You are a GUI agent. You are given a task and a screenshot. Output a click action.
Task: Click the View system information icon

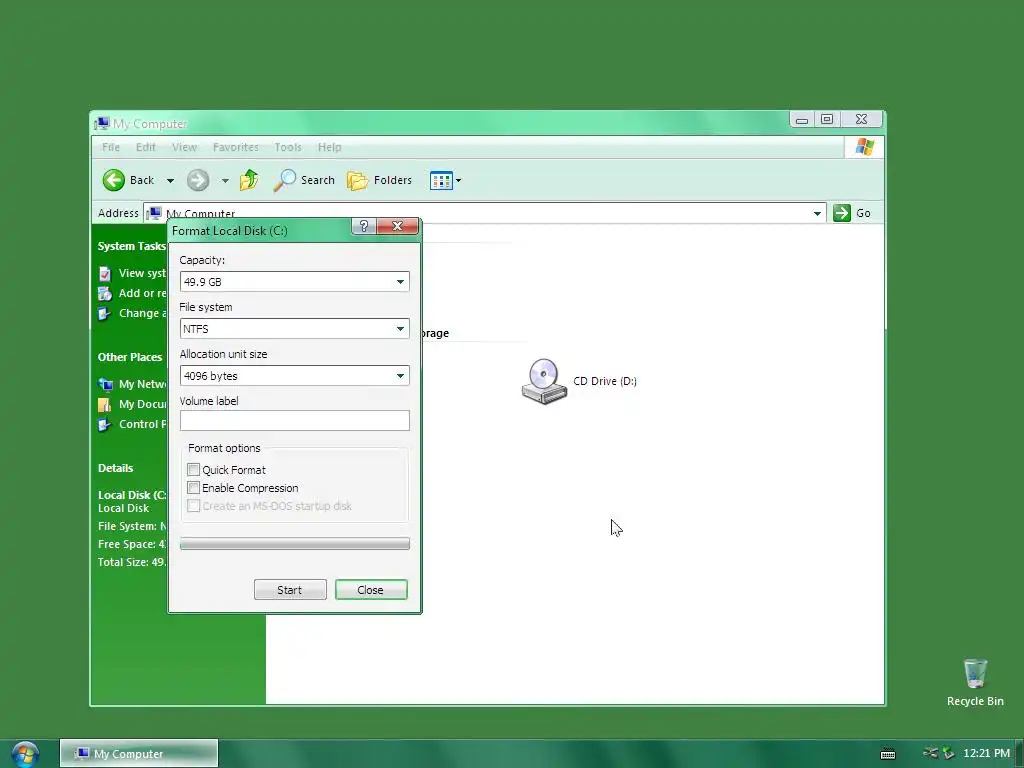[104, 274]
